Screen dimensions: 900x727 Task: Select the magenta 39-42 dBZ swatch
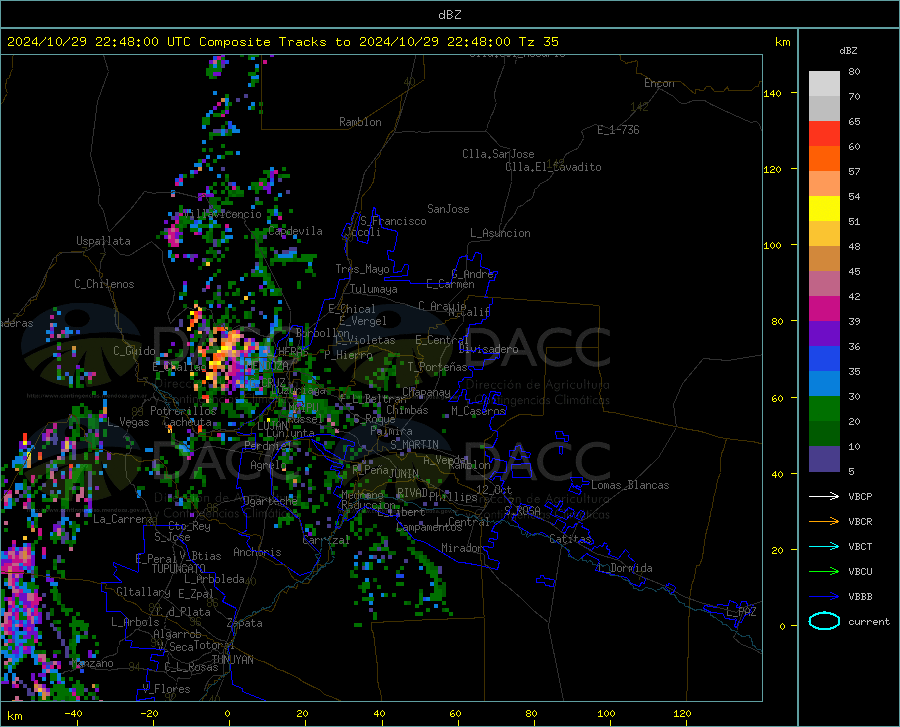coord(824,309)
